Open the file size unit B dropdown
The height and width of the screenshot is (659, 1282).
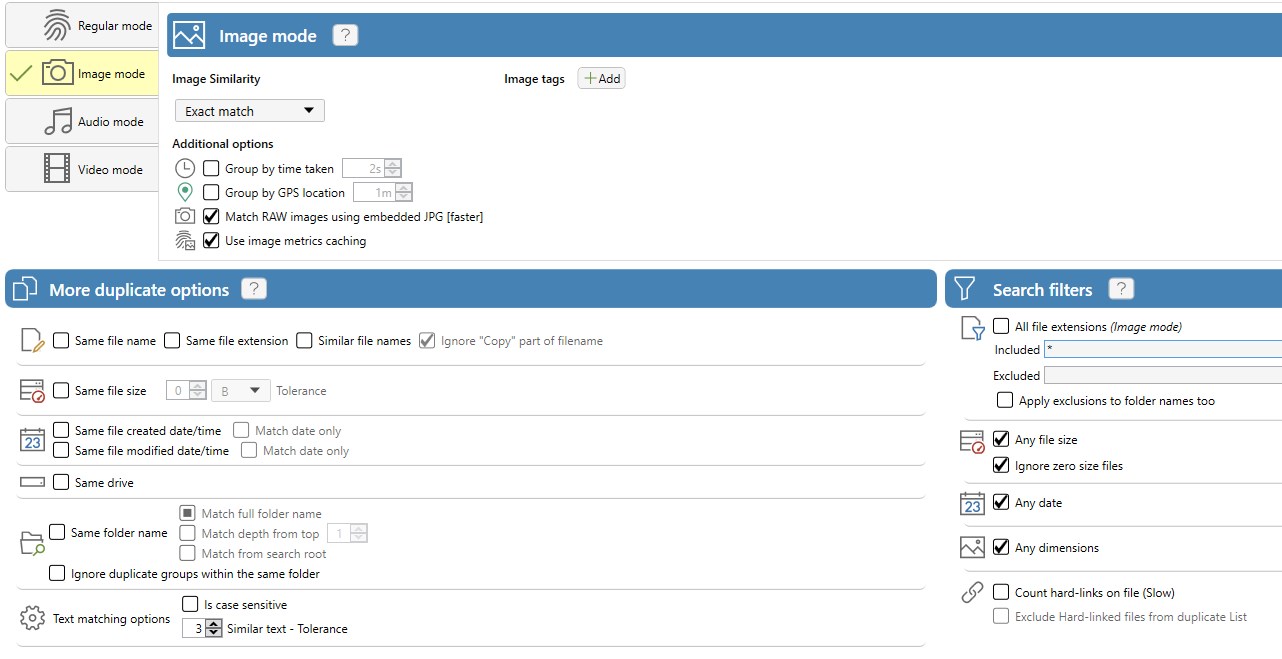(x=241, y=391)
